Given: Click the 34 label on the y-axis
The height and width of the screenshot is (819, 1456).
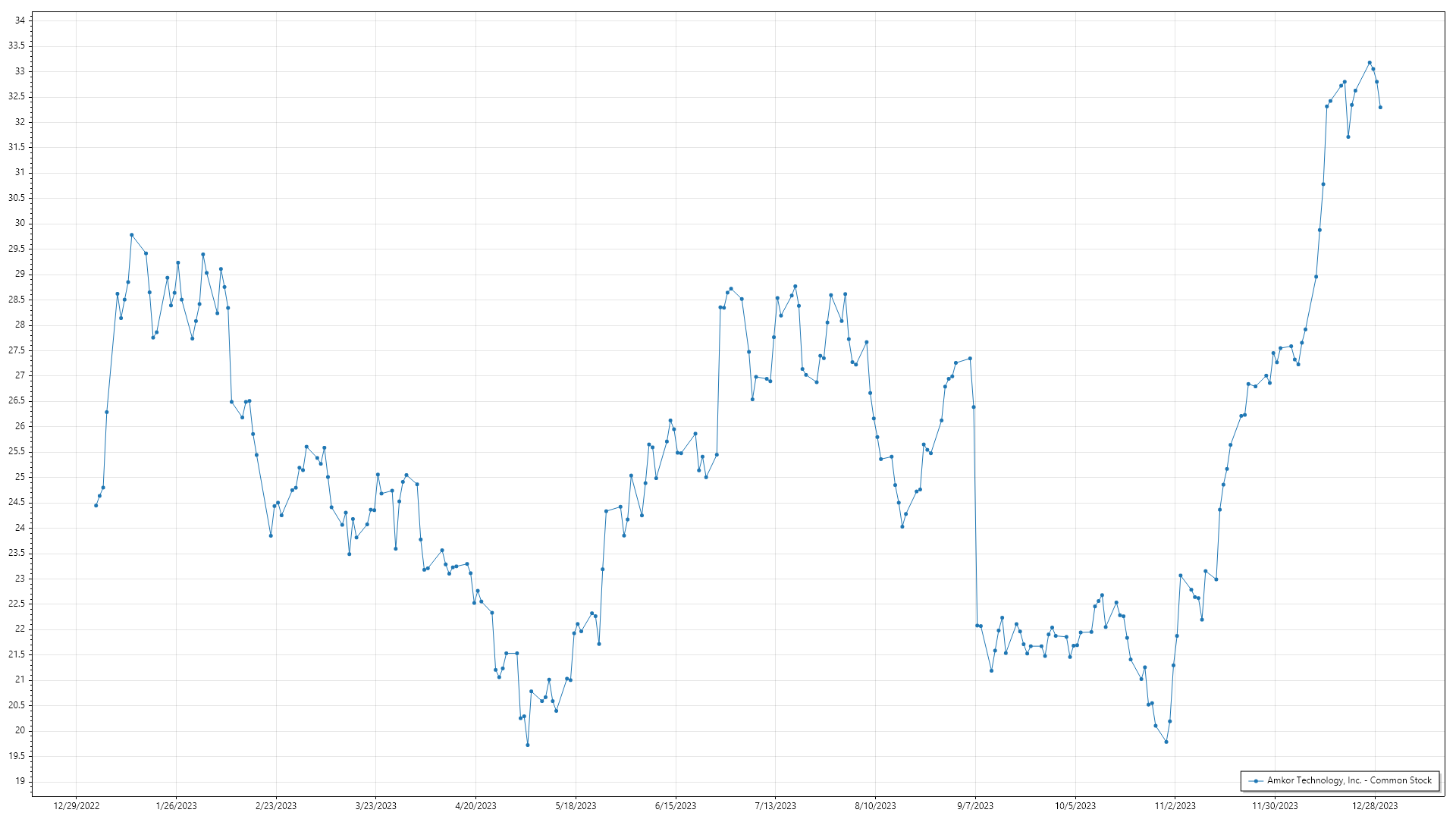Looking at the screenshot, I should coord(20,20).
